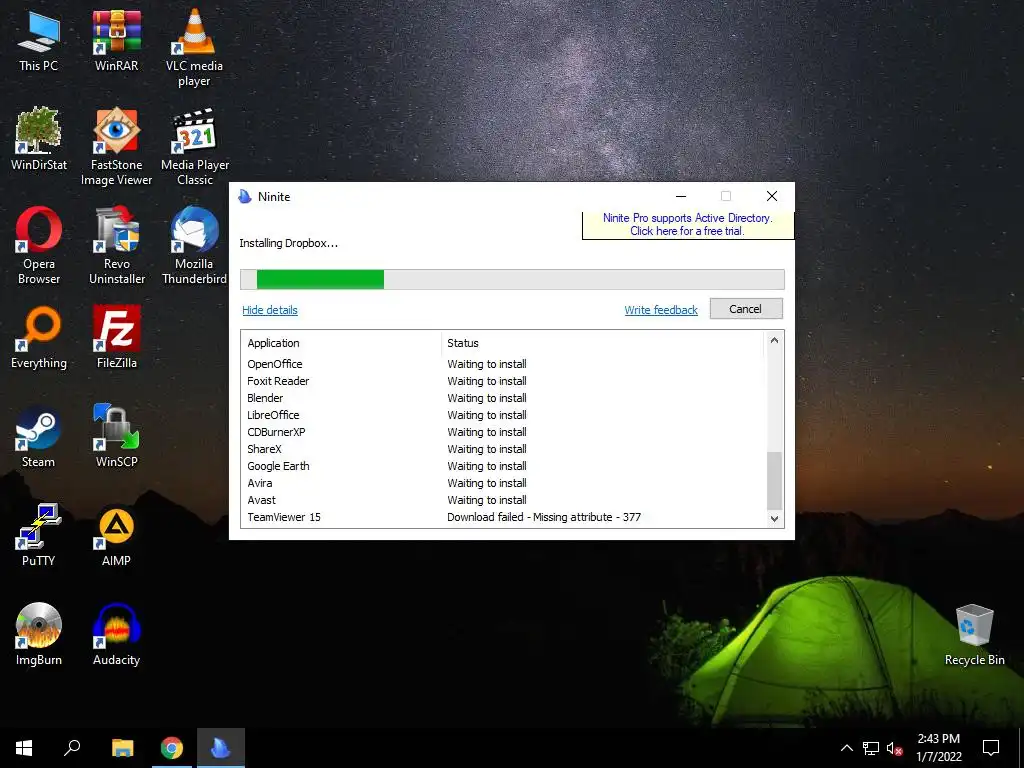Screen dimensions: 1024x768
Task: Open network status tray icon
Action: point(871,748)
